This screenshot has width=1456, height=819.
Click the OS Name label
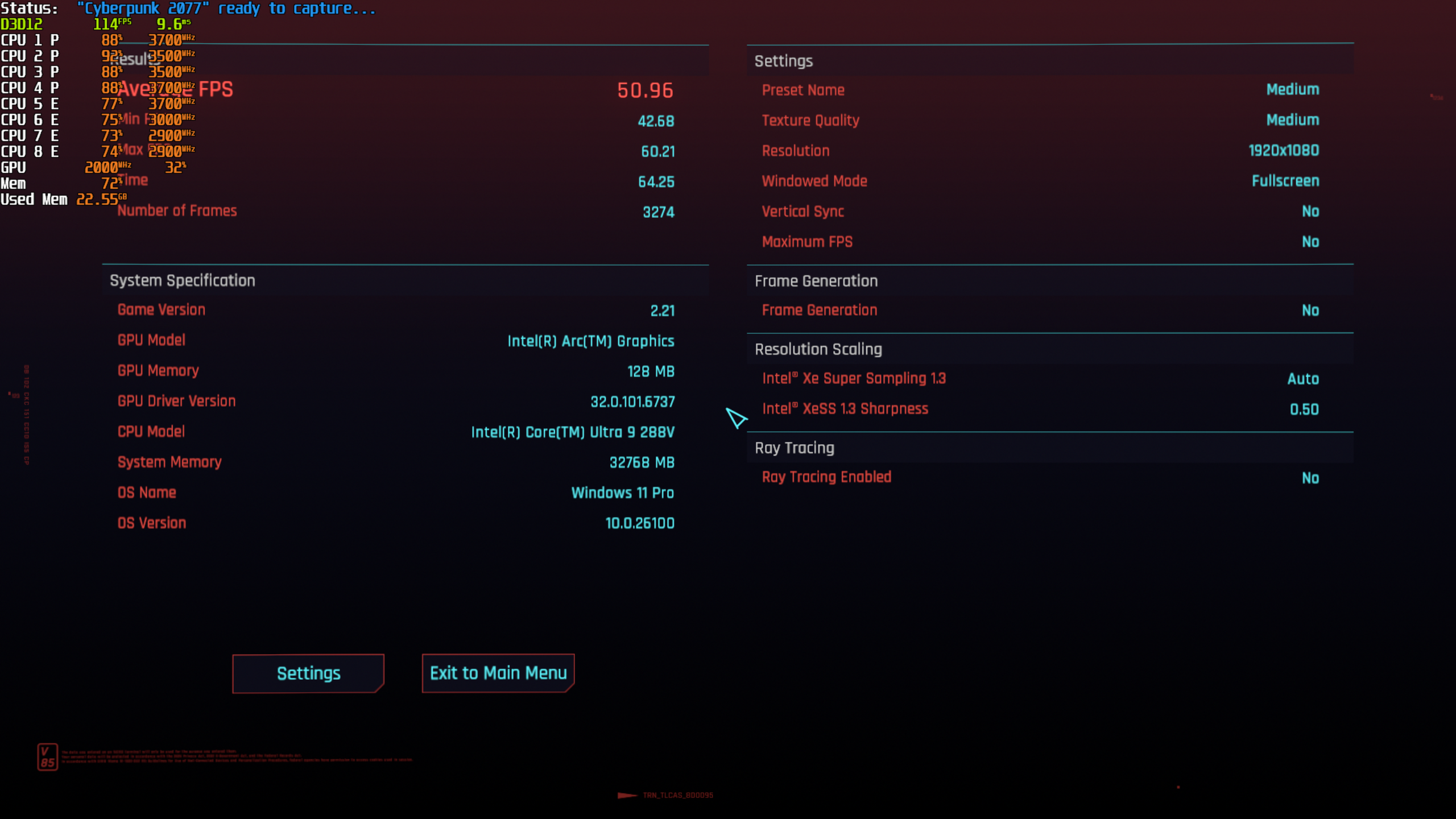[147, 493]
